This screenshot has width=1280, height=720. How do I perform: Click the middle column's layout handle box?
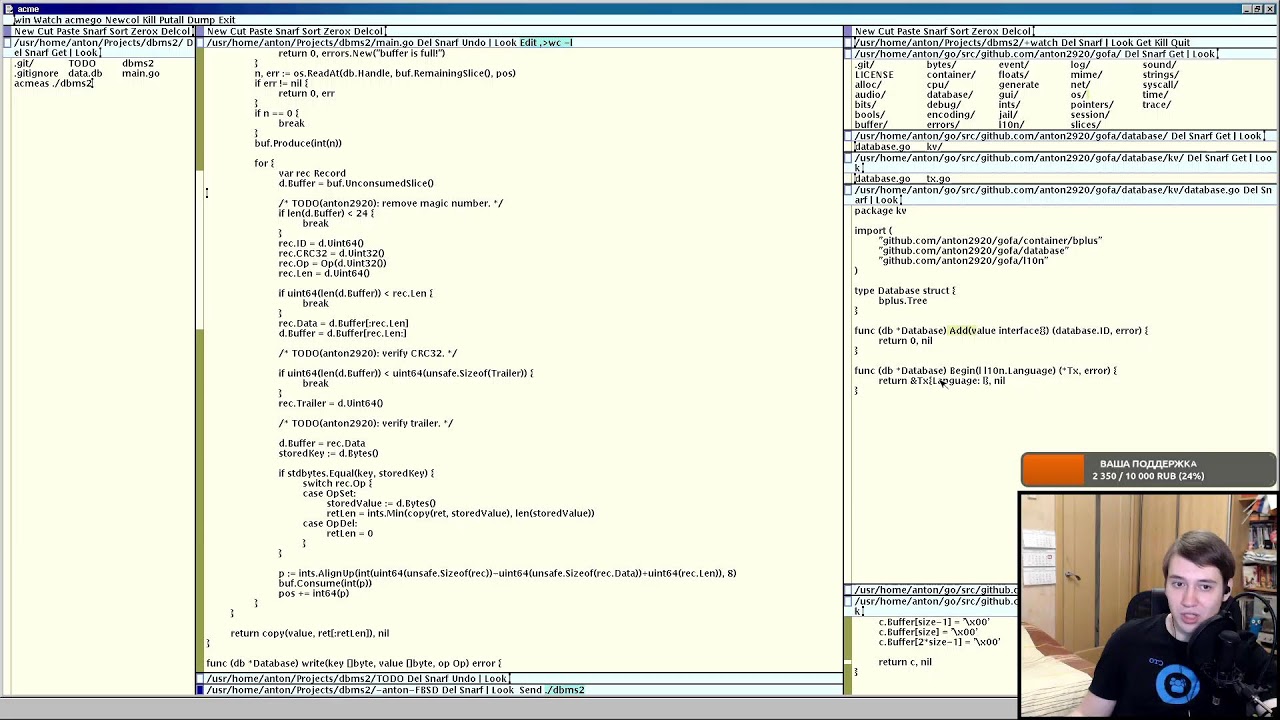[200, 31]
